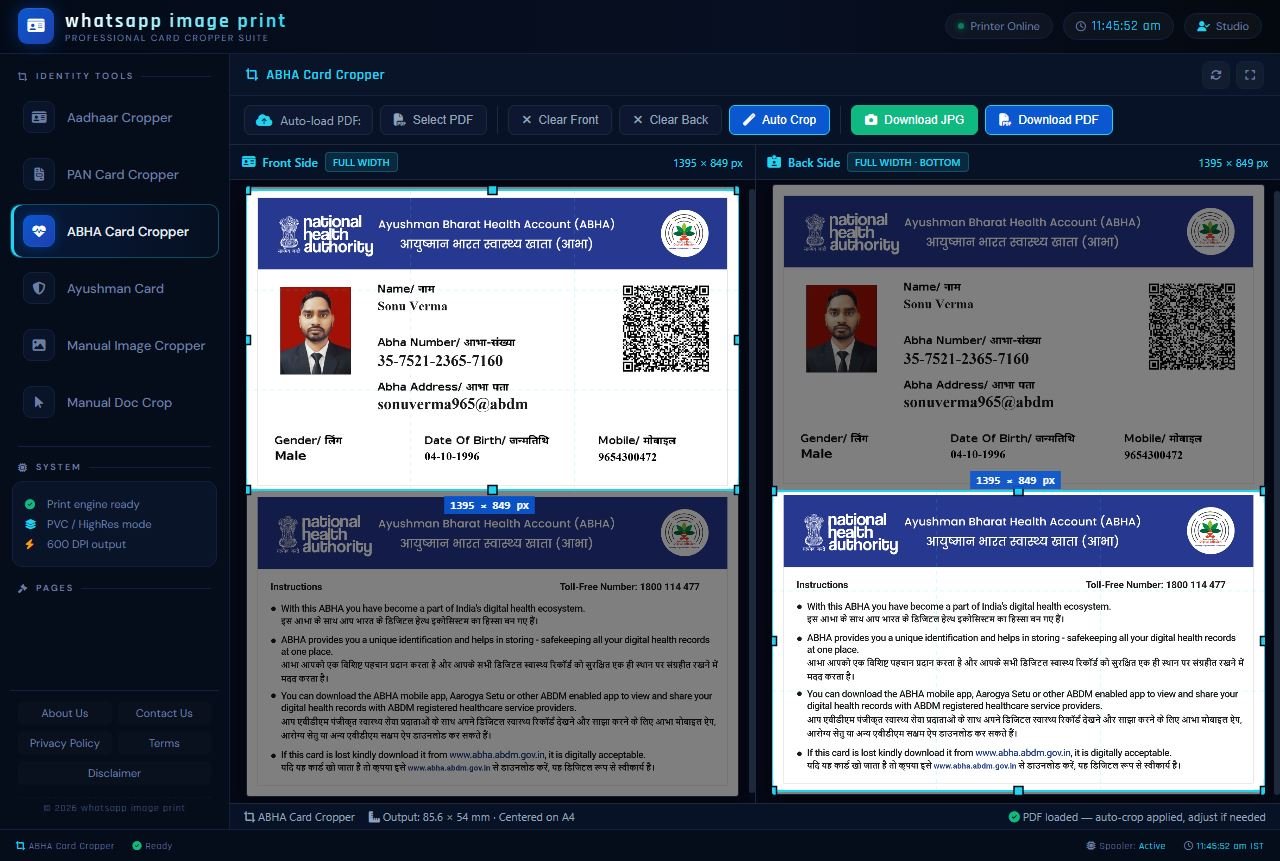Click the Print engine ready text
This screenshot has height=861, width=1280.
(93, 505)
